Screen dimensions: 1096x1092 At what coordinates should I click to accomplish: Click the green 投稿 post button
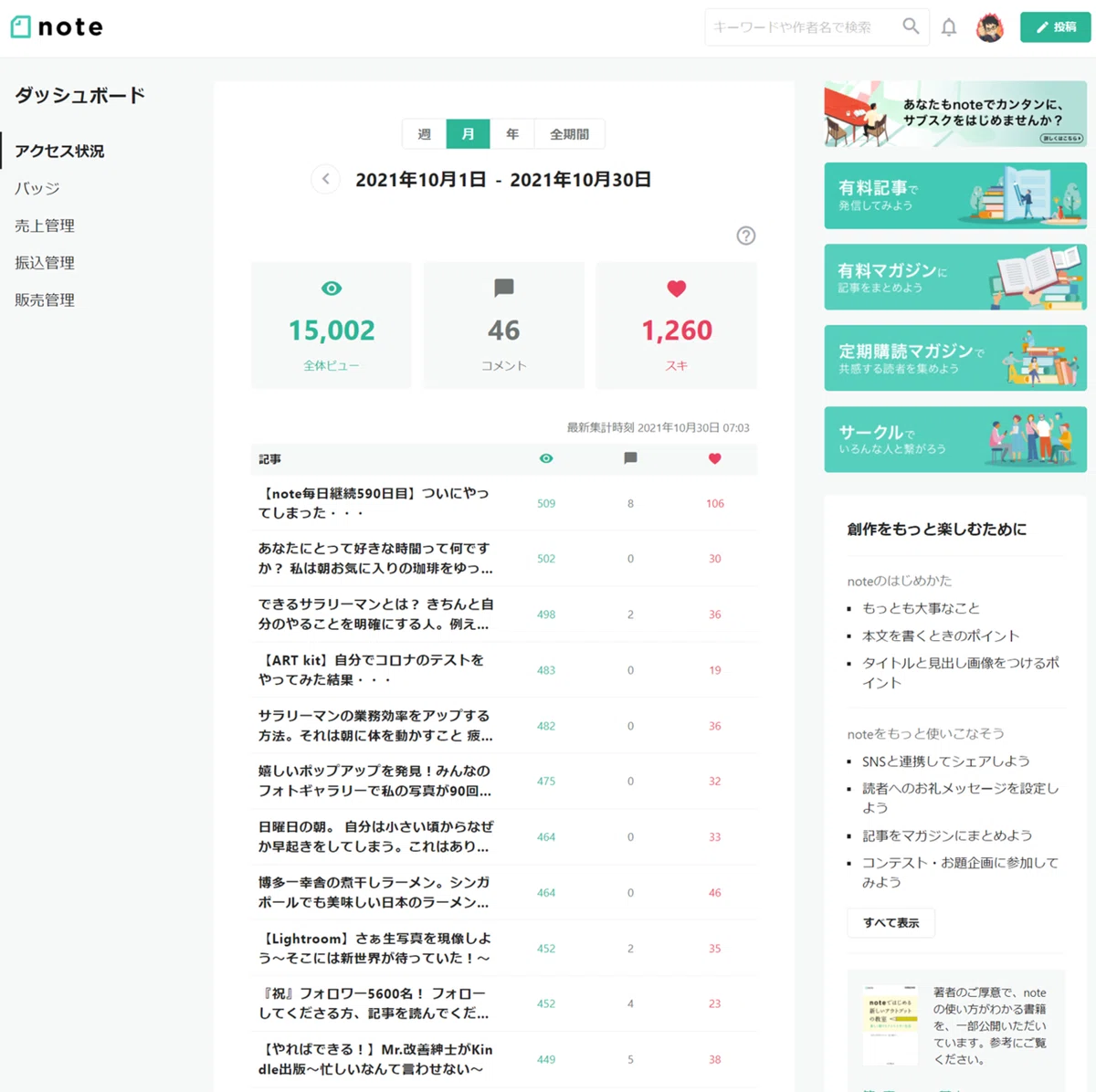1056,27
